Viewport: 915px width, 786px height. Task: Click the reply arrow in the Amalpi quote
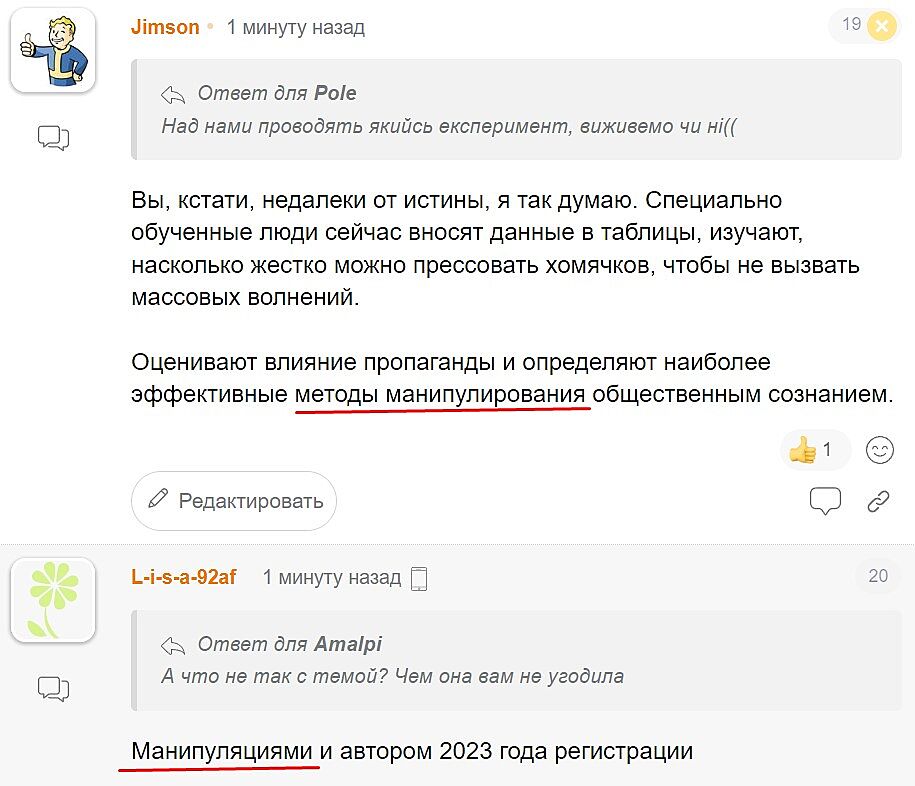point(173,644)
